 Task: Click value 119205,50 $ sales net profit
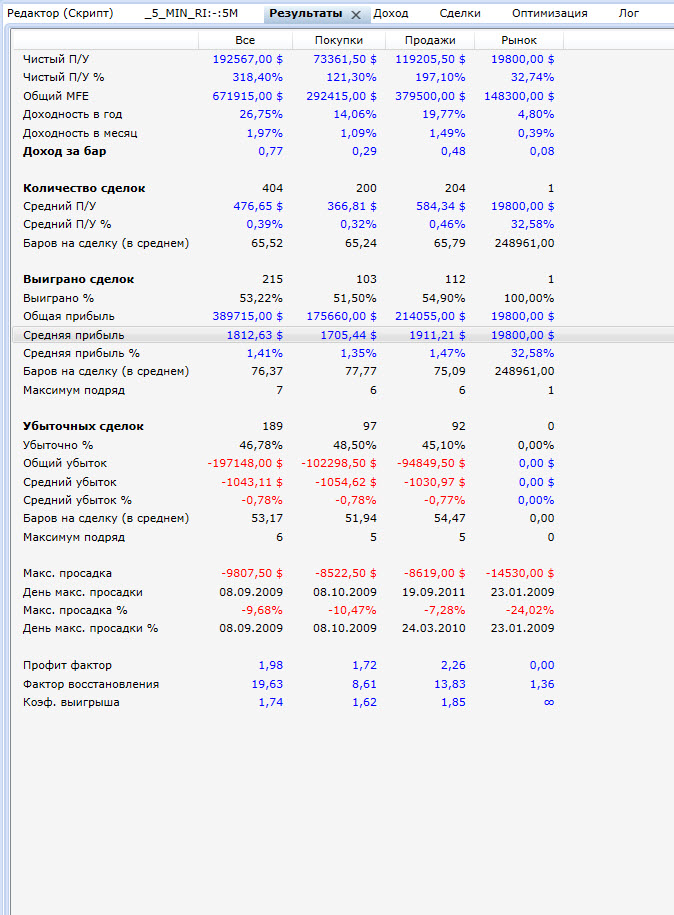[x=430, y=59]
